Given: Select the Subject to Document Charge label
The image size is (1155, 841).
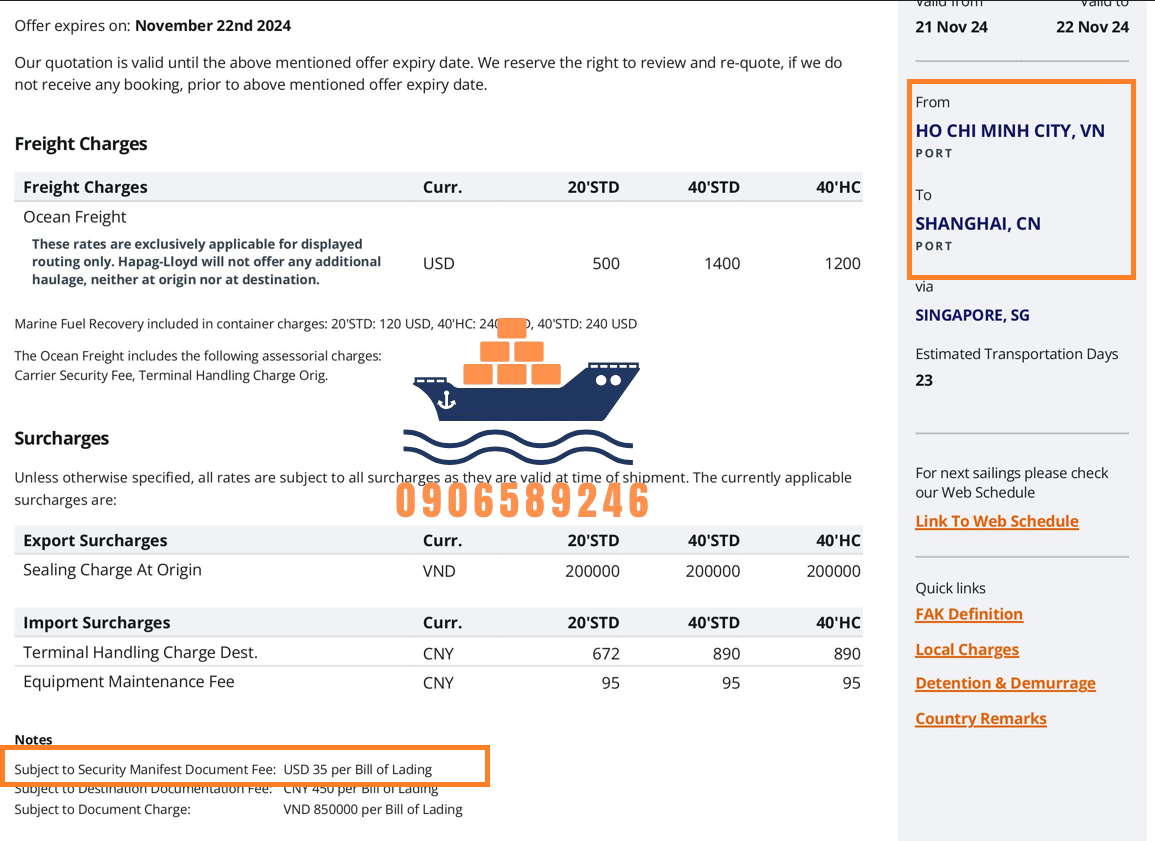Looking at the screenshot, I should 102,809.
